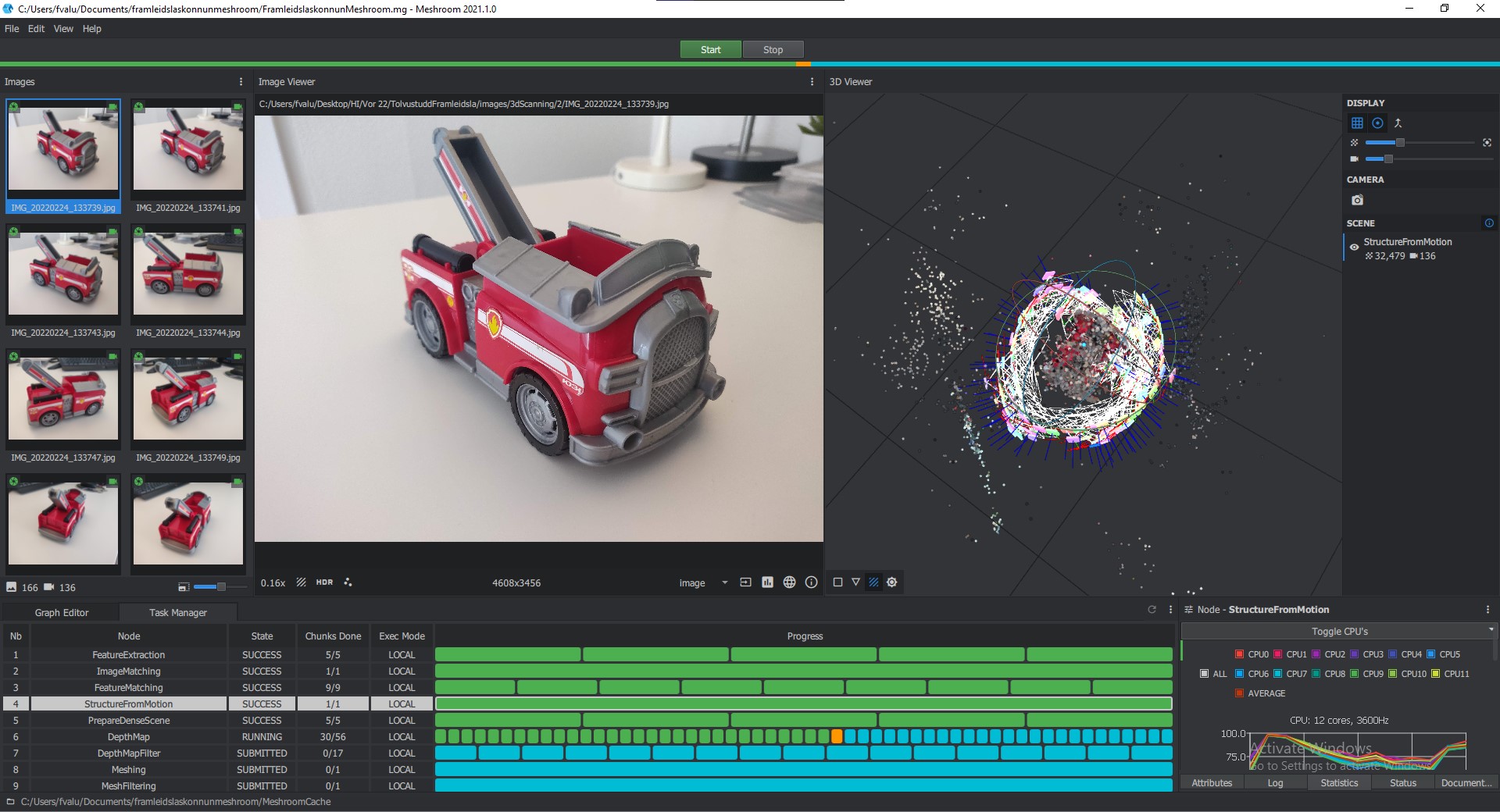This screenshot has height=812, width=1500.
Task: Switch to the Task Manager tab
Action: pyautogui.click(x=178, y=613)
